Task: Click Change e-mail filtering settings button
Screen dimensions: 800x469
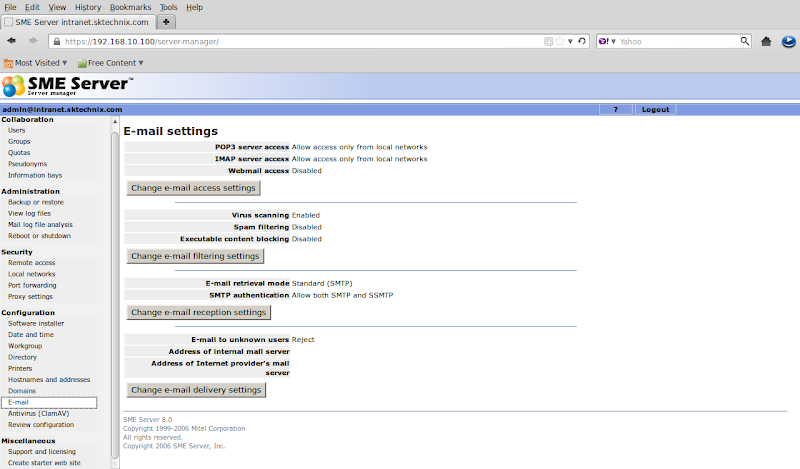Action: coord(195,256)
